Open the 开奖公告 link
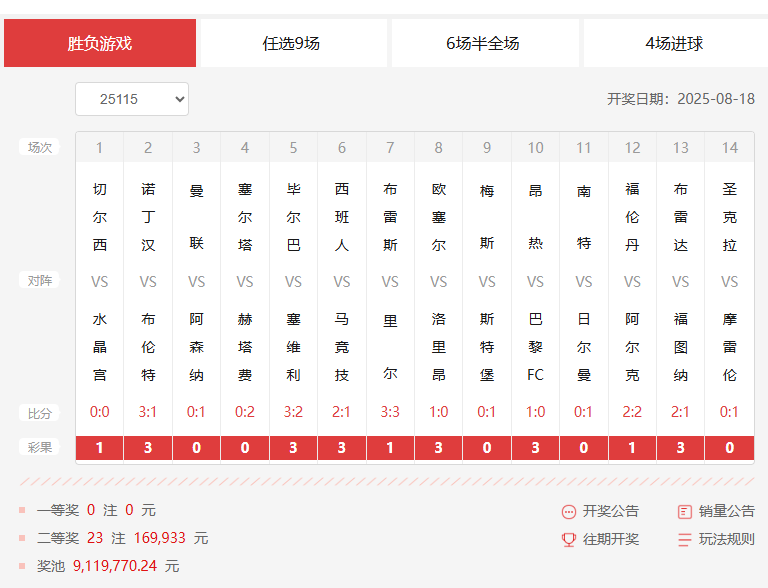The image size is (768, 588). click(x=611, y=511)
